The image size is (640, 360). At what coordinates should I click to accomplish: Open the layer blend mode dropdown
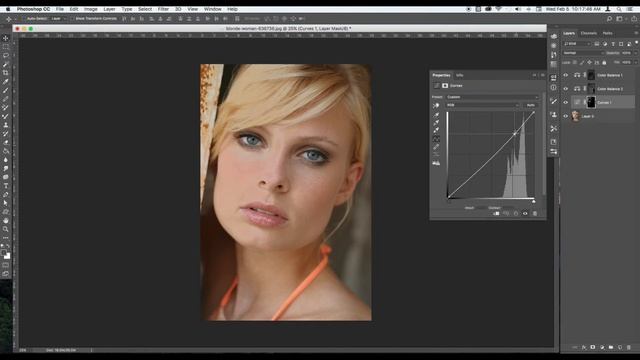[583, 53]
